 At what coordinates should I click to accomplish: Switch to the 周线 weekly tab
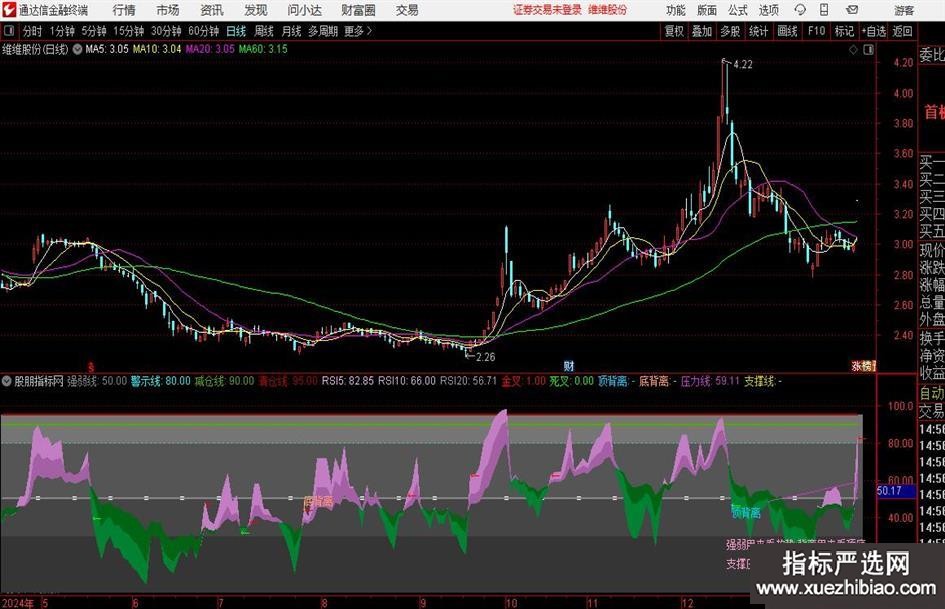click(264, 31)
